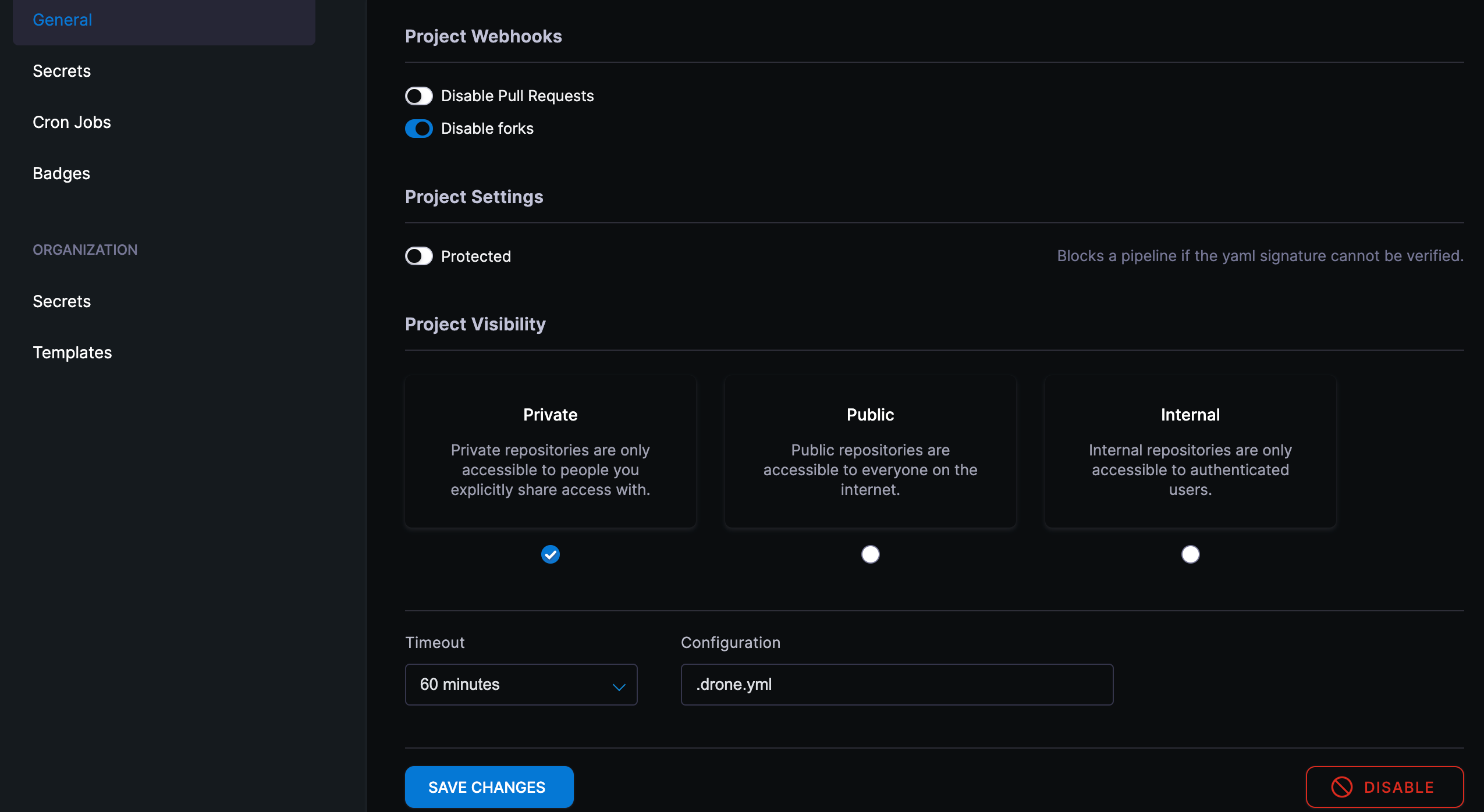
Task: Click the Public visibility card
Action: (871, 451)
